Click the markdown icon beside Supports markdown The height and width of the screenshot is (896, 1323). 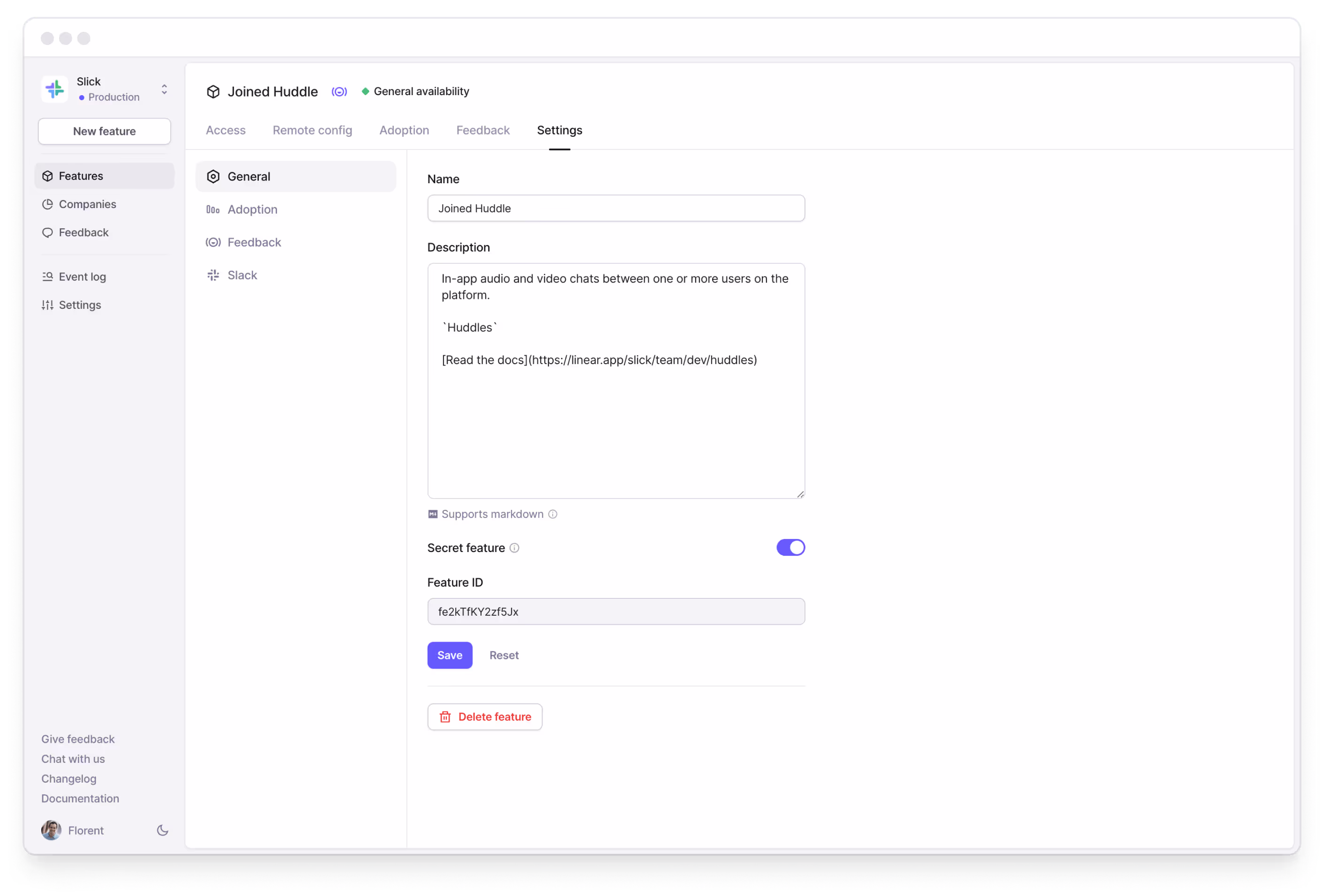pyautogui.click(x=433, y=515)
